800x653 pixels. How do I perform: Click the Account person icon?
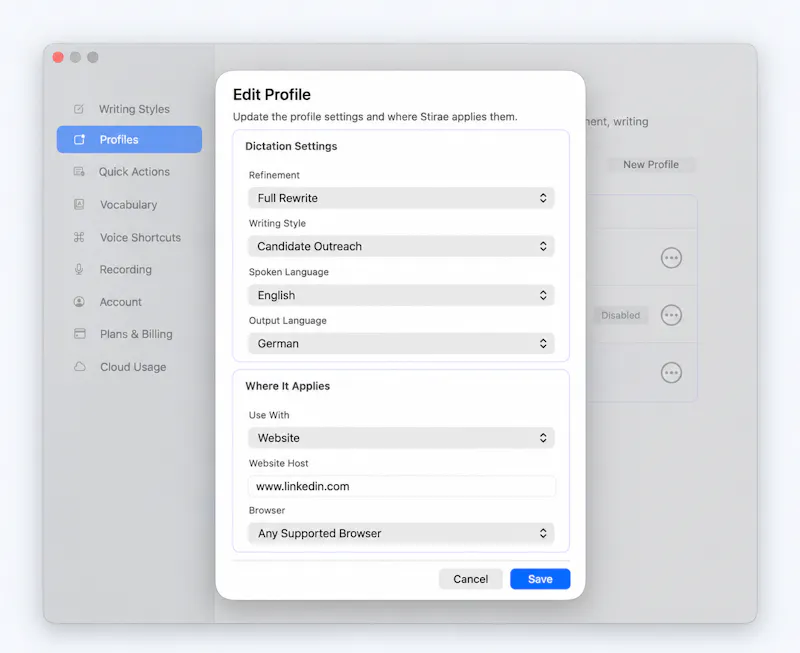[79, 302]
